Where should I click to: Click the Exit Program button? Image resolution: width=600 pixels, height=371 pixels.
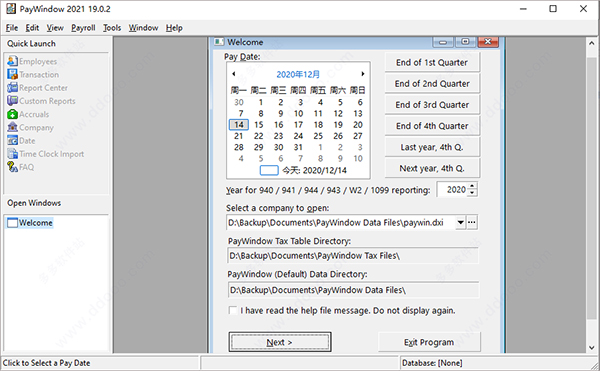pyautogui.click(x=429, y=342)
